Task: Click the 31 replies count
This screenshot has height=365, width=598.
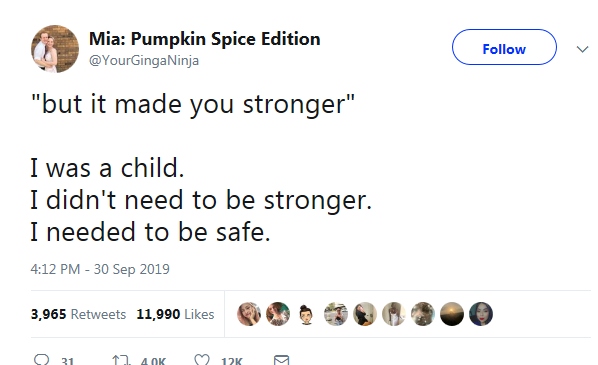Action: click(x=68, y=361)
